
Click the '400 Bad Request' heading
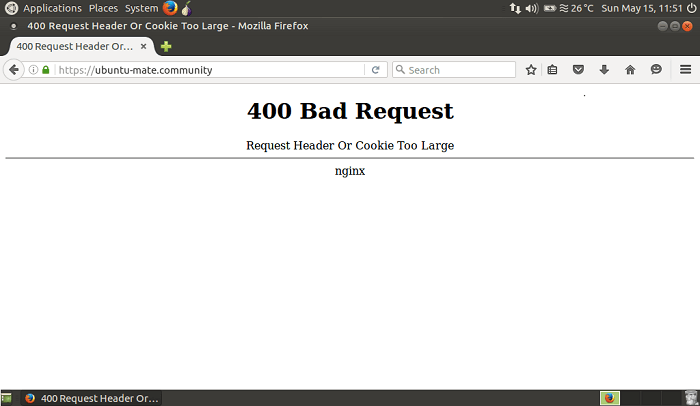(x=350, y=111)
